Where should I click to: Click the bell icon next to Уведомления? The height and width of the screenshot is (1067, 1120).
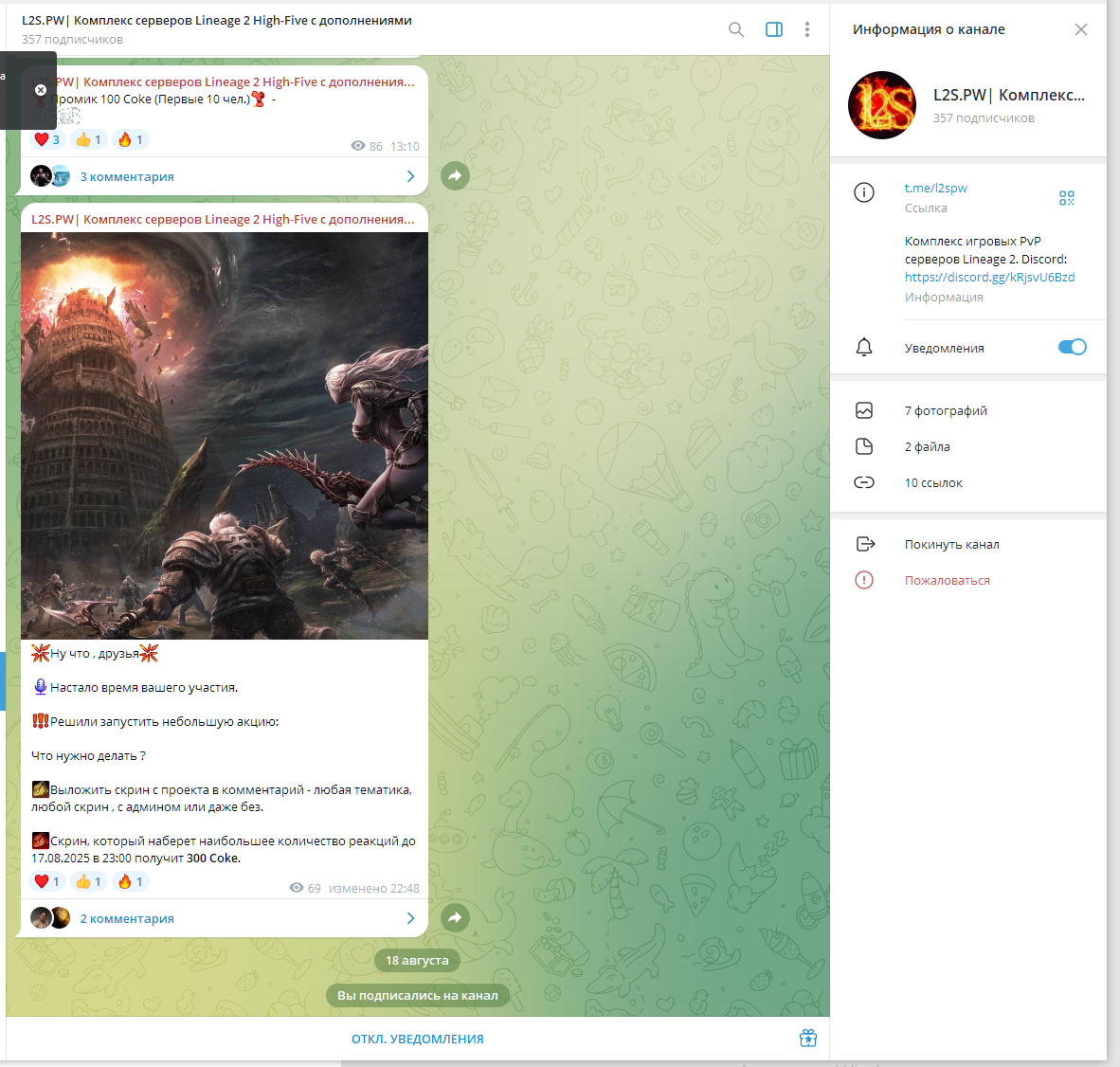[x=864, y=347]
